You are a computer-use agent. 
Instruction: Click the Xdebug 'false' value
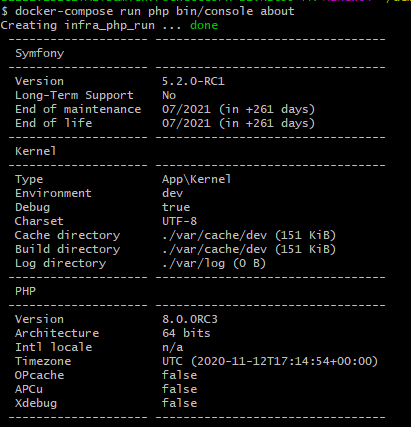(180, 403)
